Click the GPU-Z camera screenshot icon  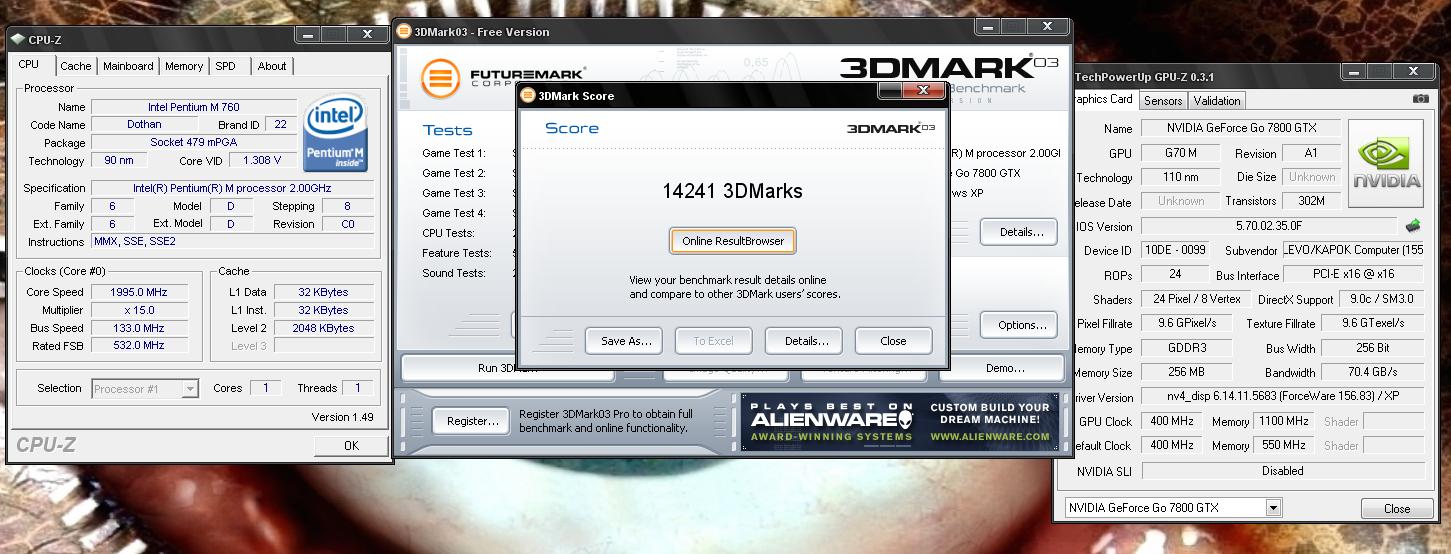[x=1420, y=99]
